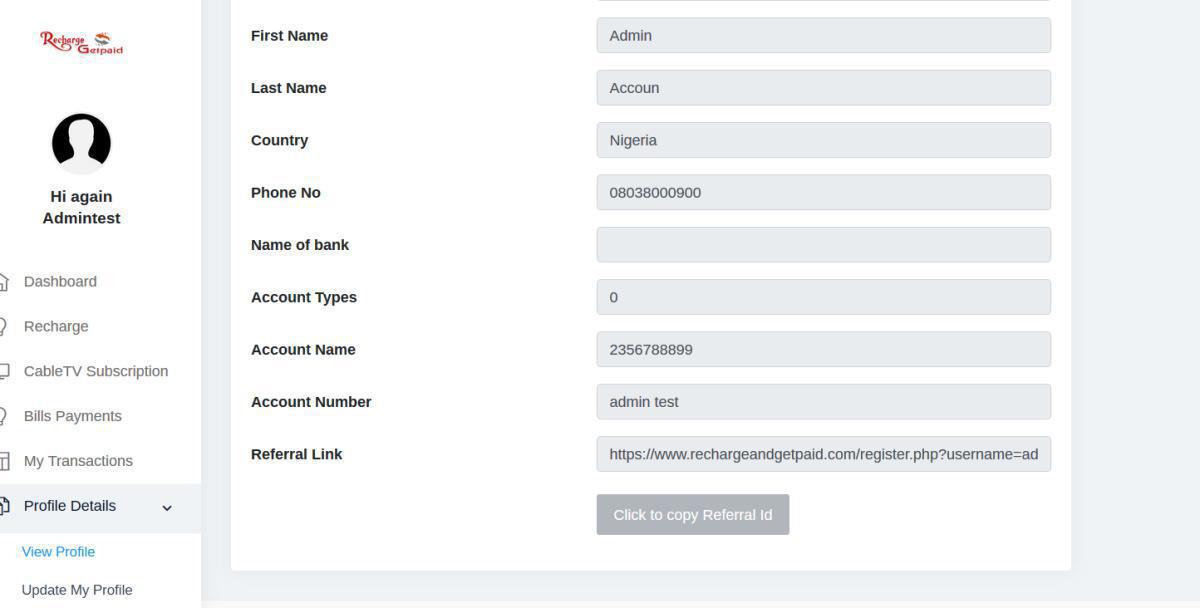Select the Dashboard home icon
The width and height of the screenshot is (1200, 608).
tap(6, 281)
